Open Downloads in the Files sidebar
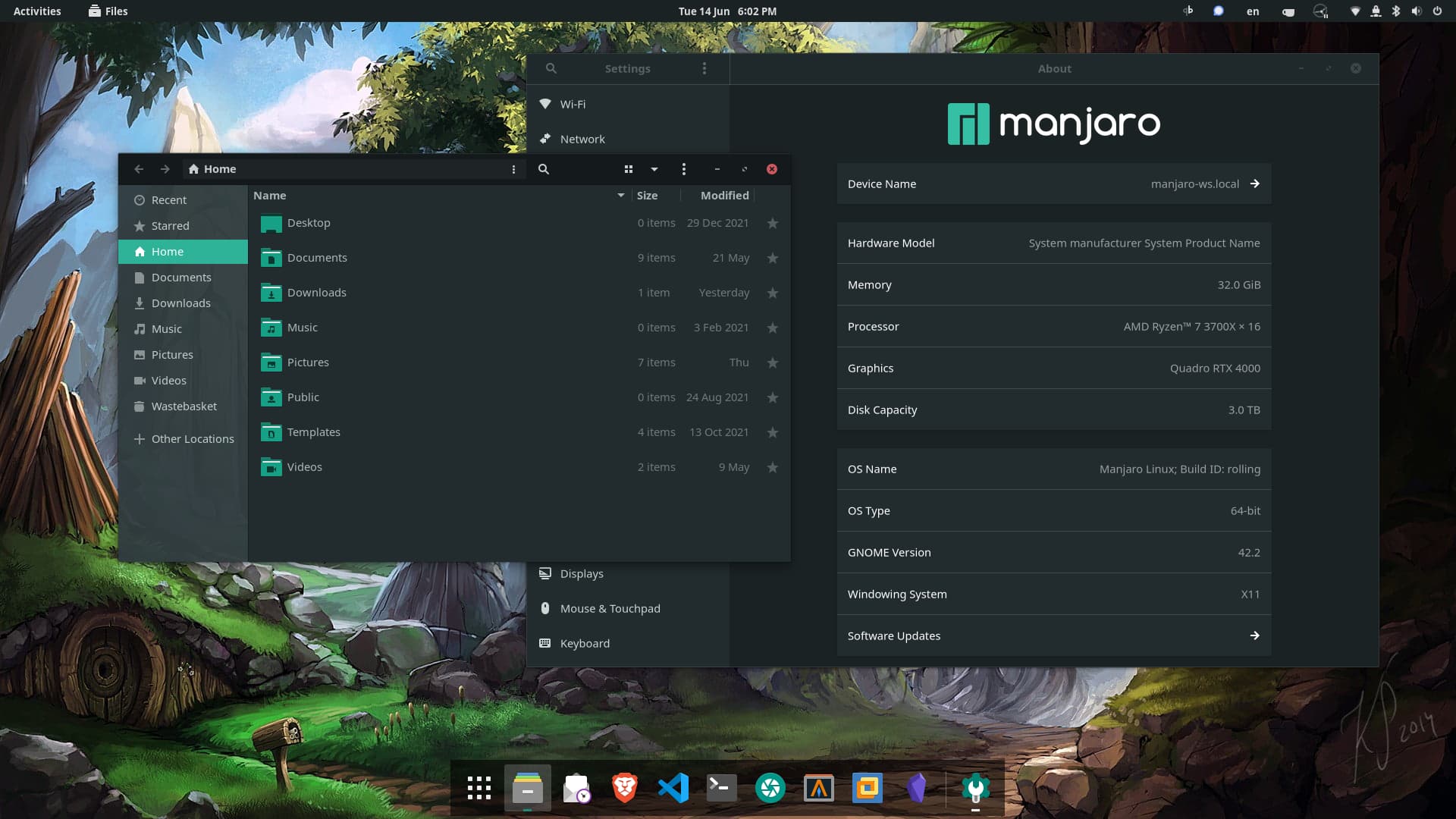Viewport: 1456px width, 819px height. point(183,303)
